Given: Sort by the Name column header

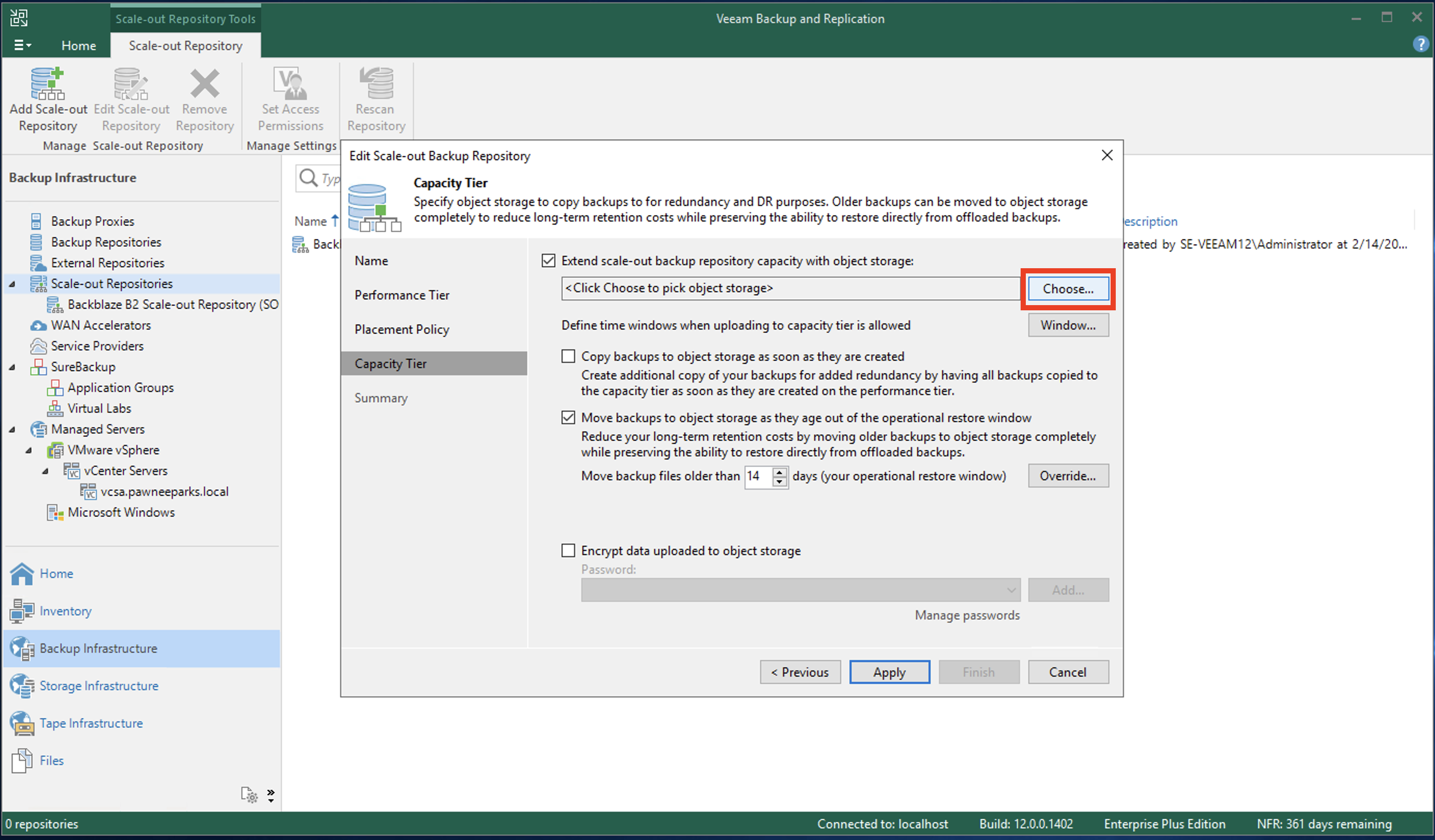Looking at the screenshot, I should point(311,221).
